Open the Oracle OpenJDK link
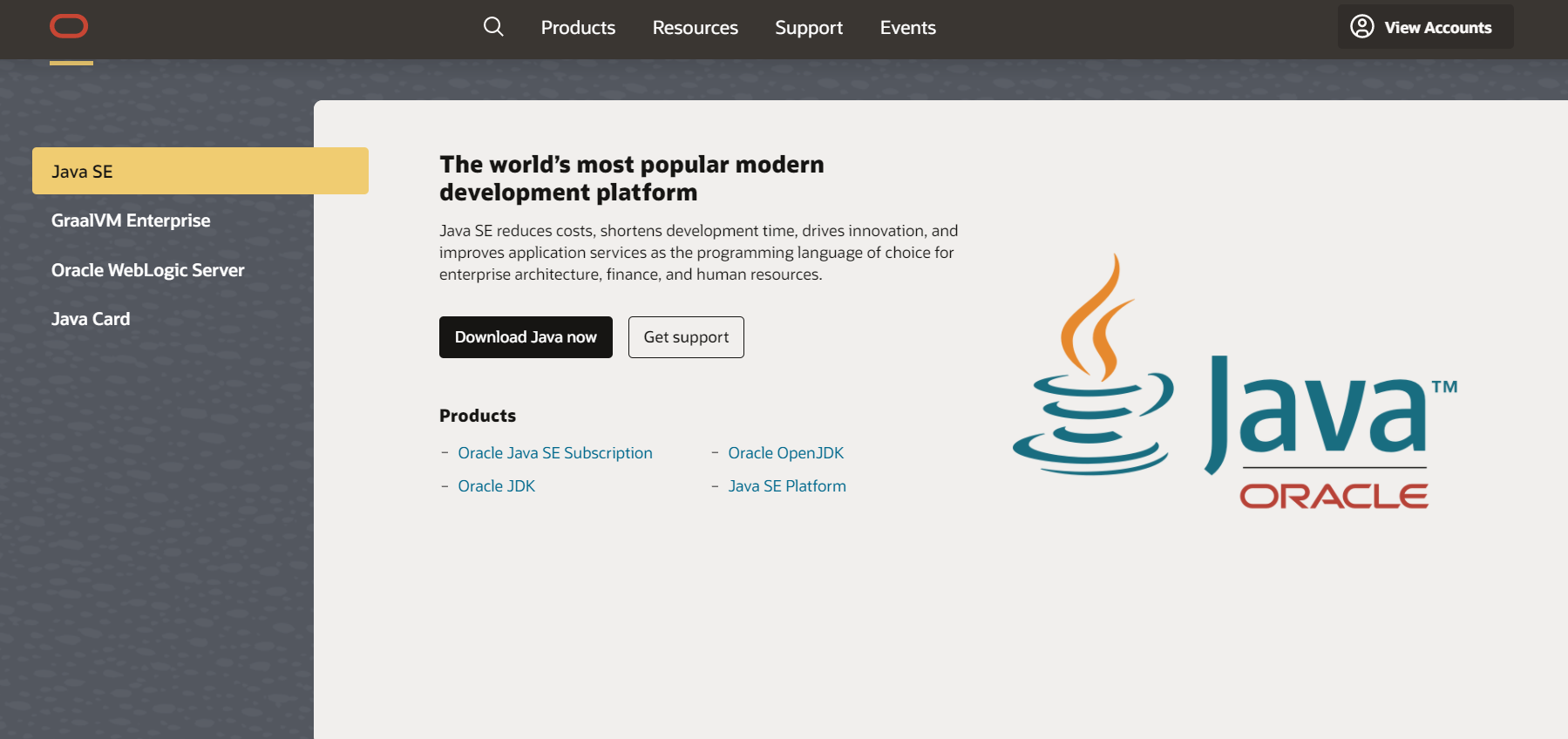Screen dimensions: 1568x739 coord(786,453)
